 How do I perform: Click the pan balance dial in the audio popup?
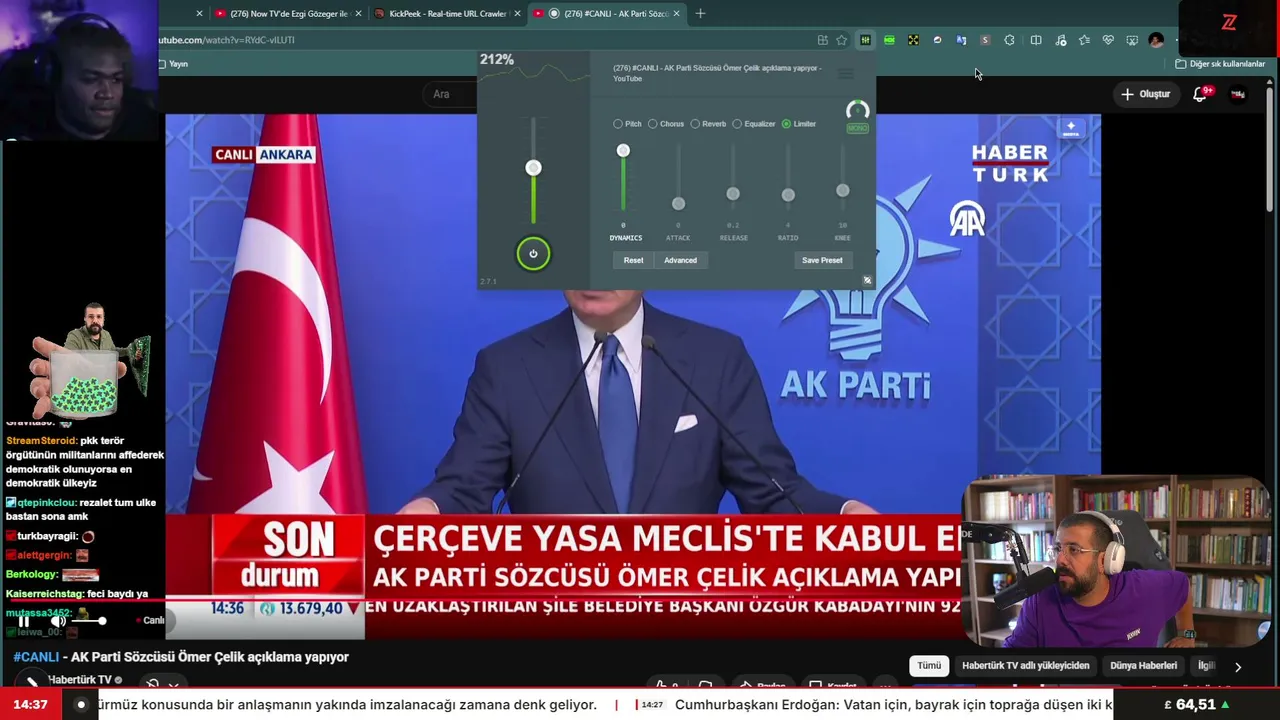click(857, 110)
